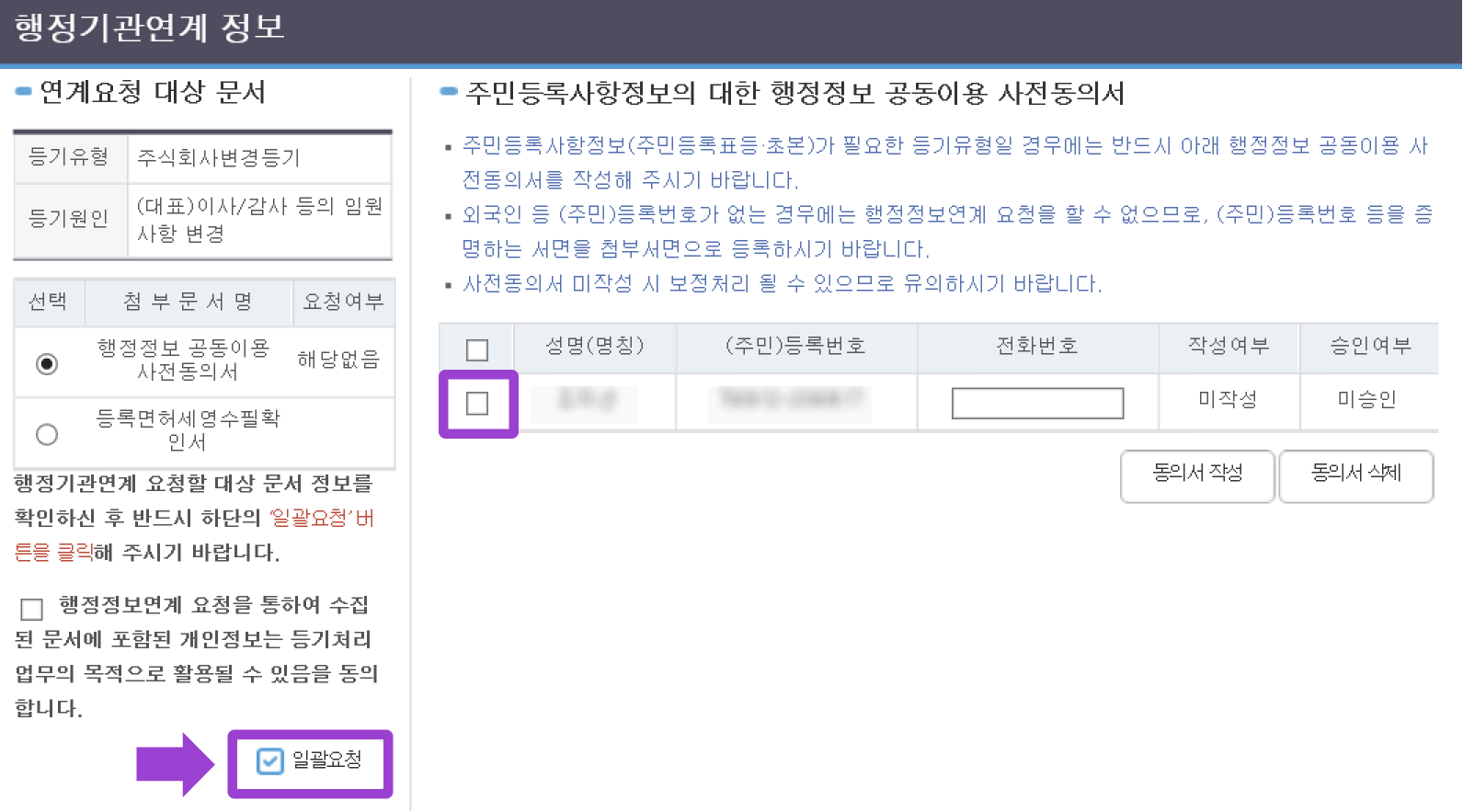This screenshot has width=1463, height=812.
Task: Click the purple arrow pointing to 일괄요청
Action: pyautogui.click(x=175, y=763)
